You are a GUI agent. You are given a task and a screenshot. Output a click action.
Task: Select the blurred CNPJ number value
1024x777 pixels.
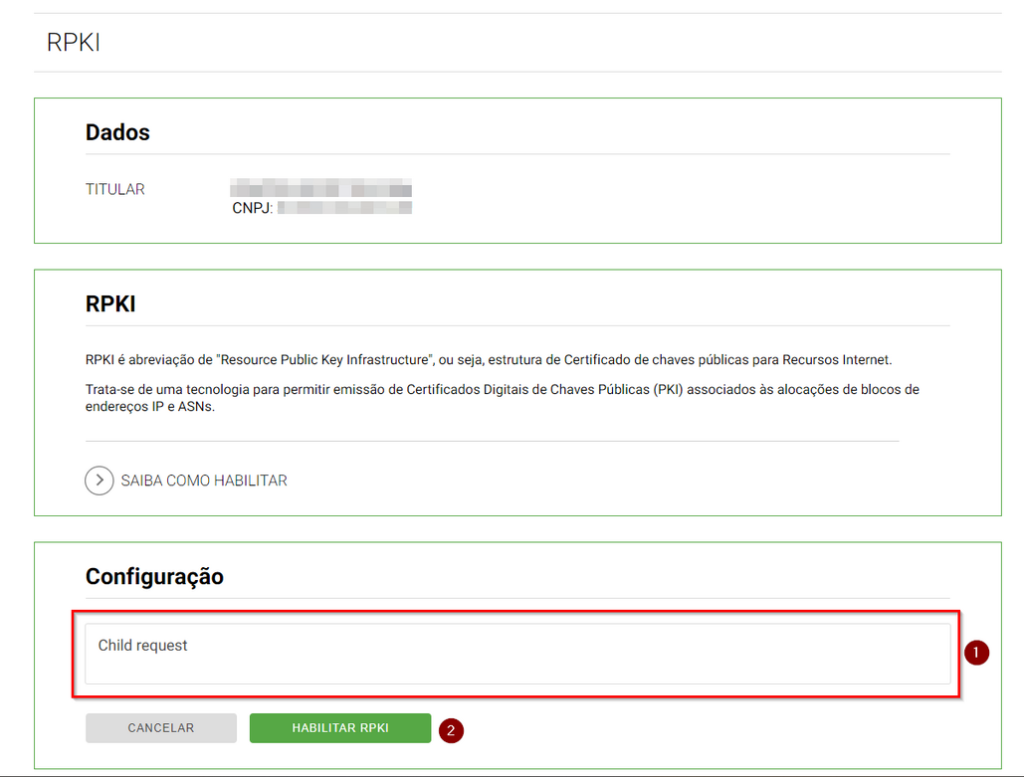pos(345,208)
